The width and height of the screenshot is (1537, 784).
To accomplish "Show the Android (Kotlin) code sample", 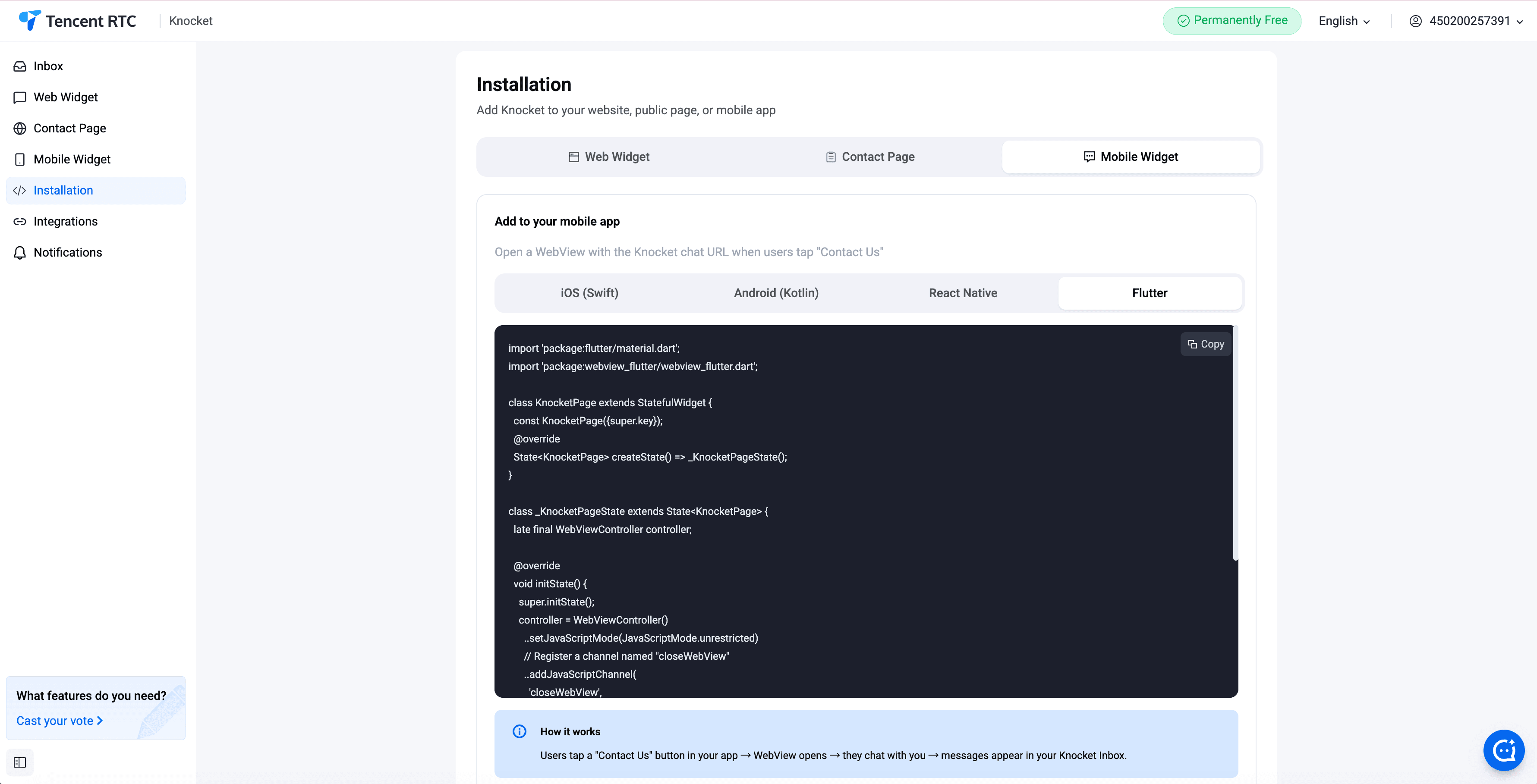I will 776,293.
